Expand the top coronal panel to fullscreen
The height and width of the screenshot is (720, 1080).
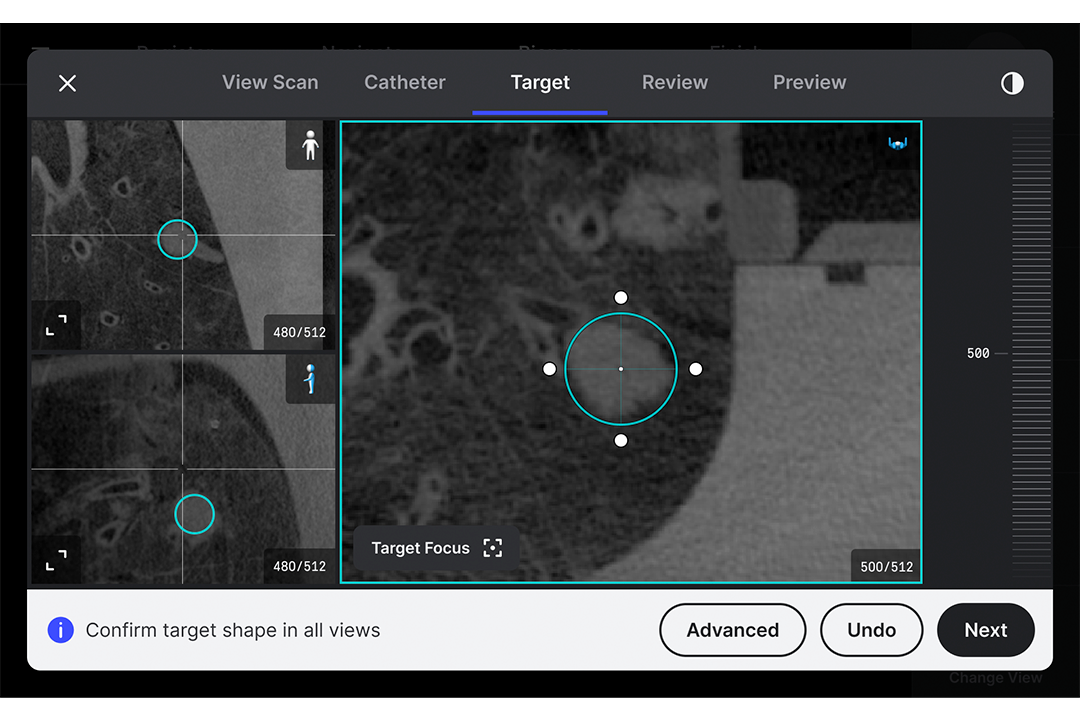click(x=57, y=326)
